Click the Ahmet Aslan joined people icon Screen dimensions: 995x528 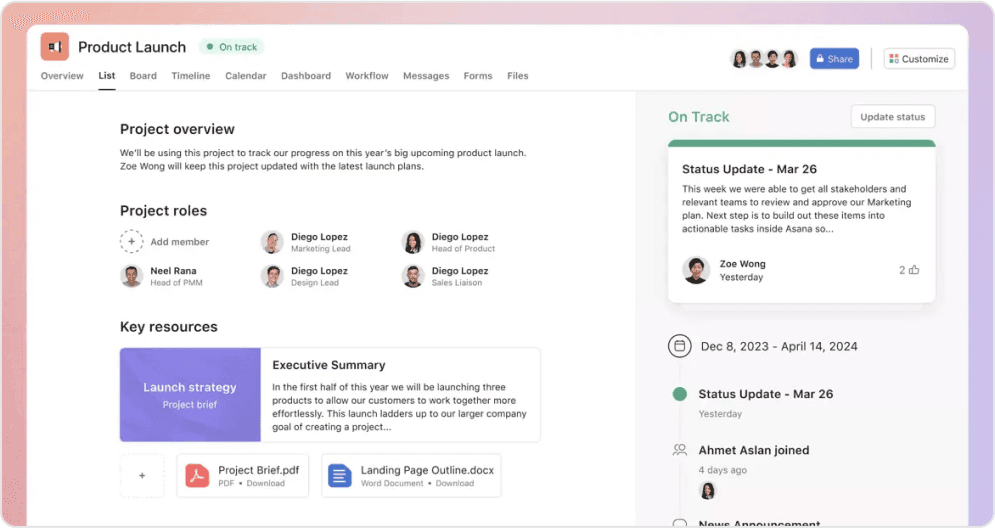point(680,450)
